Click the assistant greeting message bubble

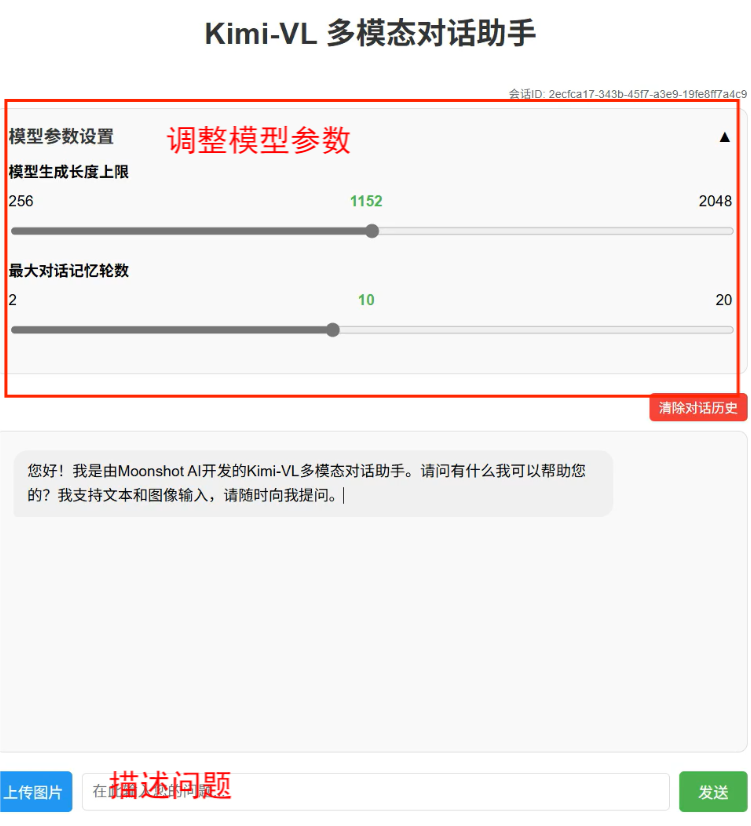[x=313, y=484]
